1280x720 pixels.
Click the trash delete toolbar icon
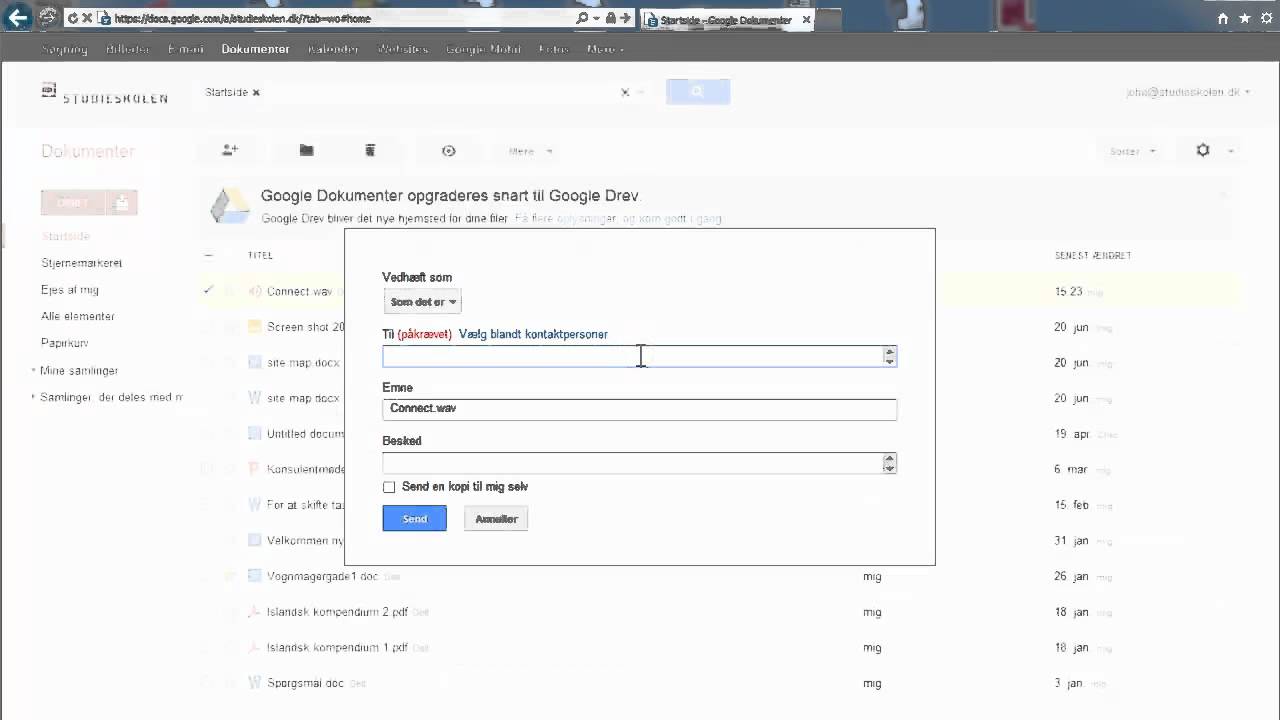coord(370,150)
